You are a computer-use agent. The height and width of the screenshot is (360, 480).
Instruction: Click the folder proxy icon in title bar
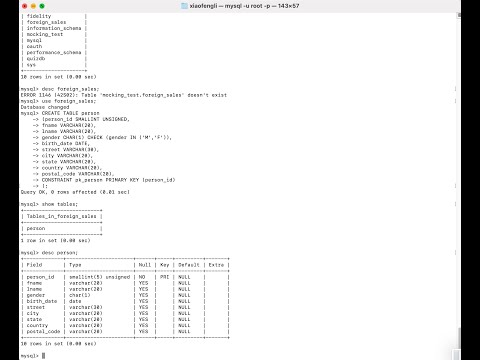[184, 6]
